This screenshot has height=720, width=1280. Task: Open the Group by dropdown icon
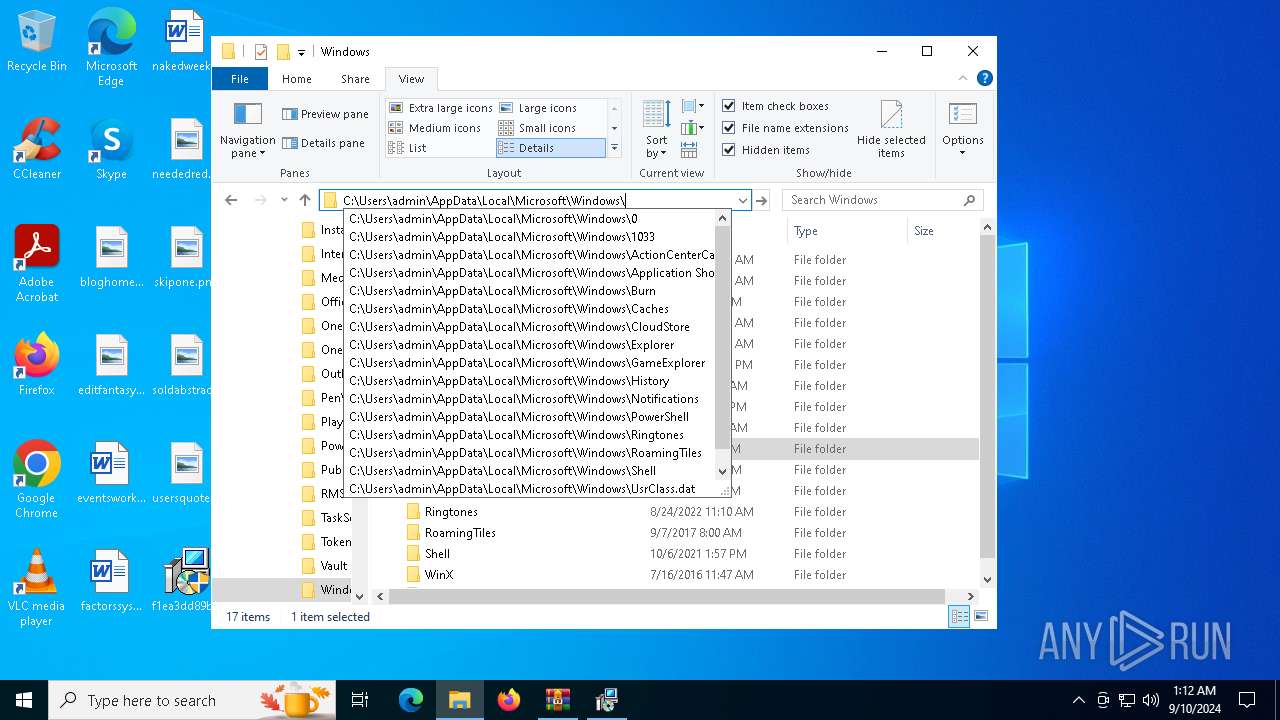click(x=693, y=106)
